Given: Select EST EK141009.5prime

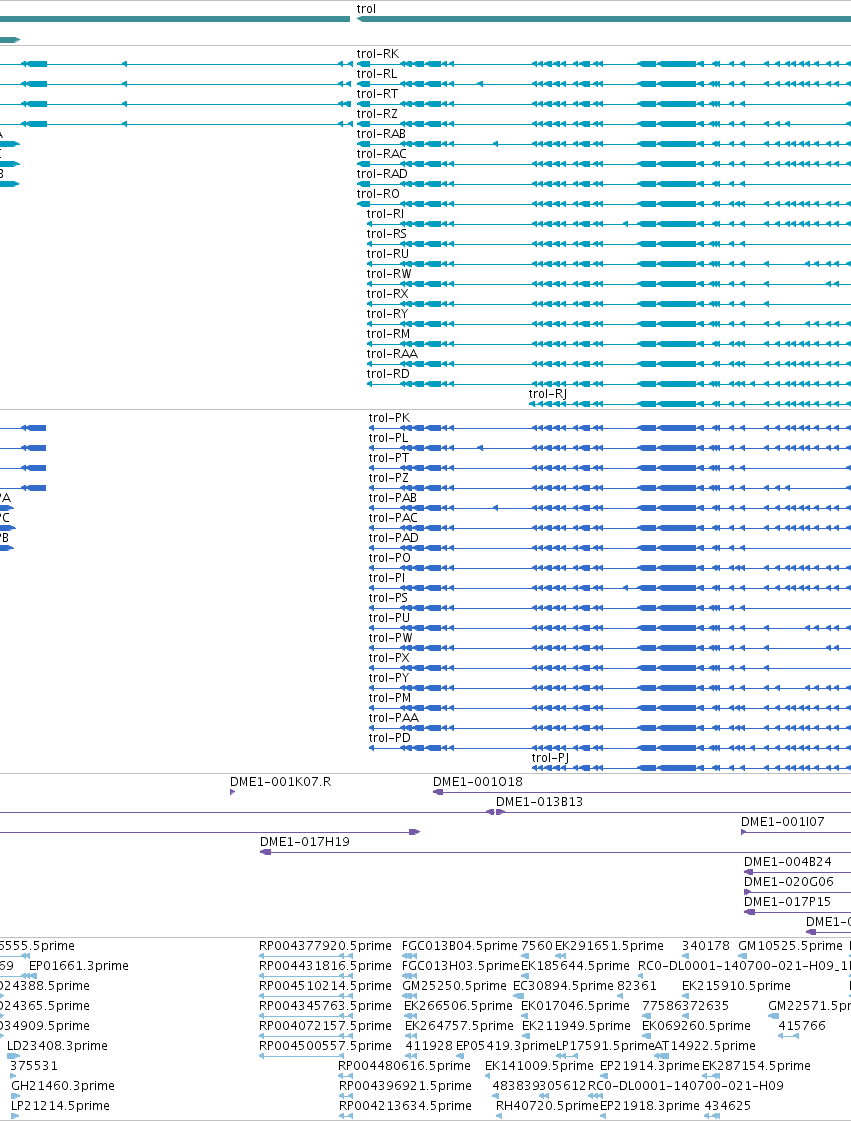Looking at the screenshot, I should pyautogui.click(x=539, y=1067).
